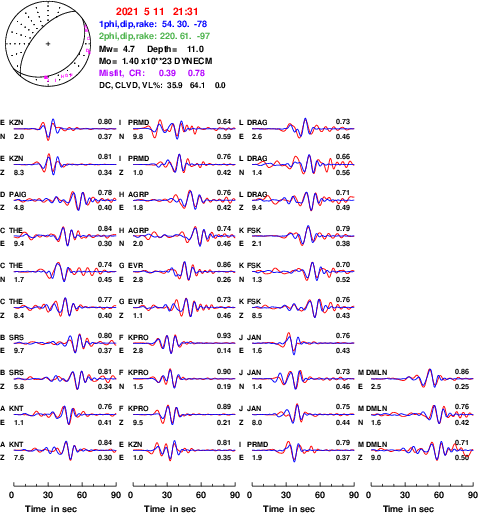The width and height of the screenshot is (478, 513).
Task: Select the DC, CLVD, VL% percentages line
Action: pyautogui.click(x=162, y=85)
